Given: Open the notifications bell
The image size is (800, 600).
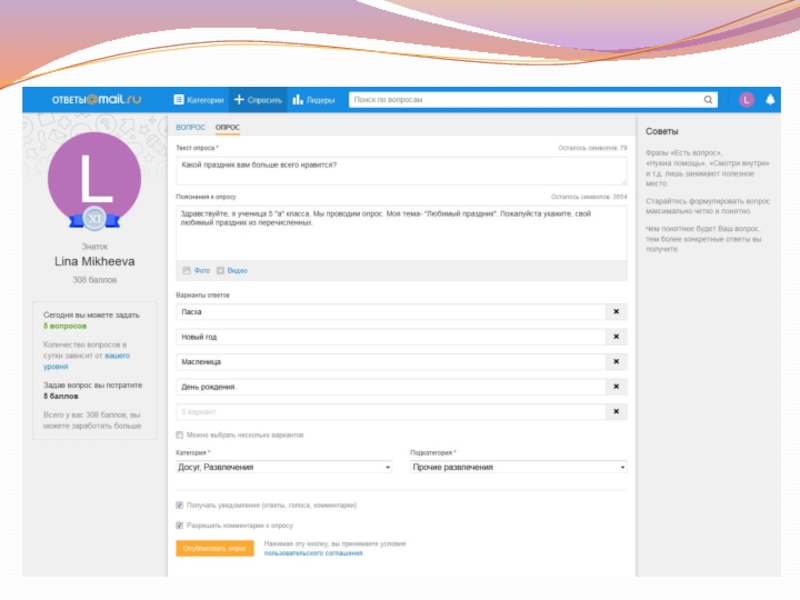Looking at the screenshot, I should (770, 100).
